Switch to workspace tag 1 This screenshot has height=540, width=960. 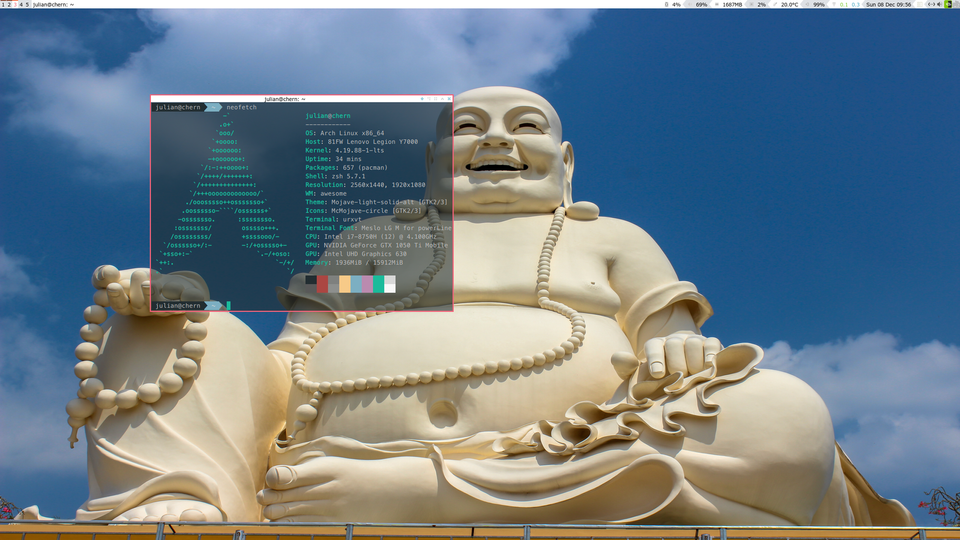(3, 4)
